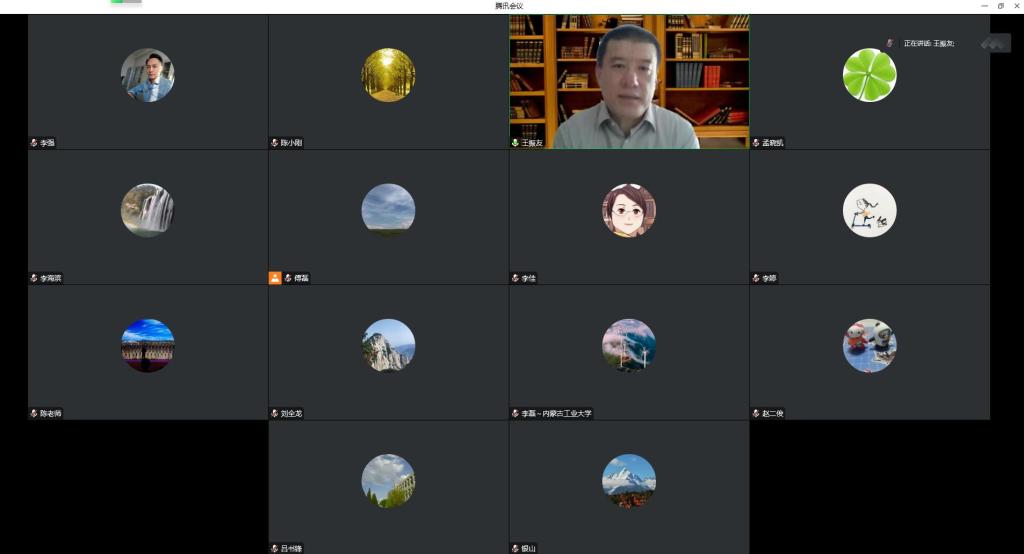Click the cartoon girl avatar of 李佳
The width and height of the screenshot is (1024, 554).
pos(629,210)
